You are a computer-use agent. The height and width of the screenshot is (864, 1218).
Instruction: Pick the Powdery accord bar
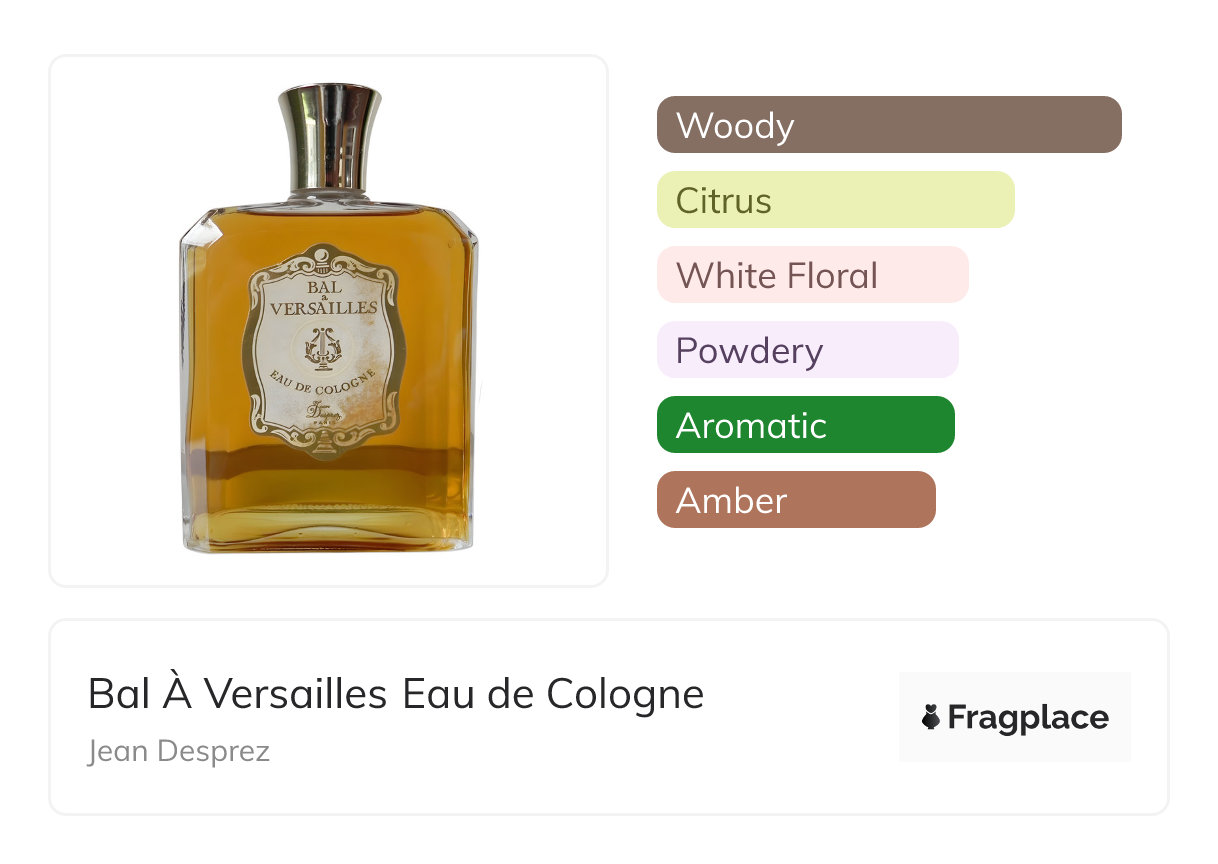click(808, 350)
